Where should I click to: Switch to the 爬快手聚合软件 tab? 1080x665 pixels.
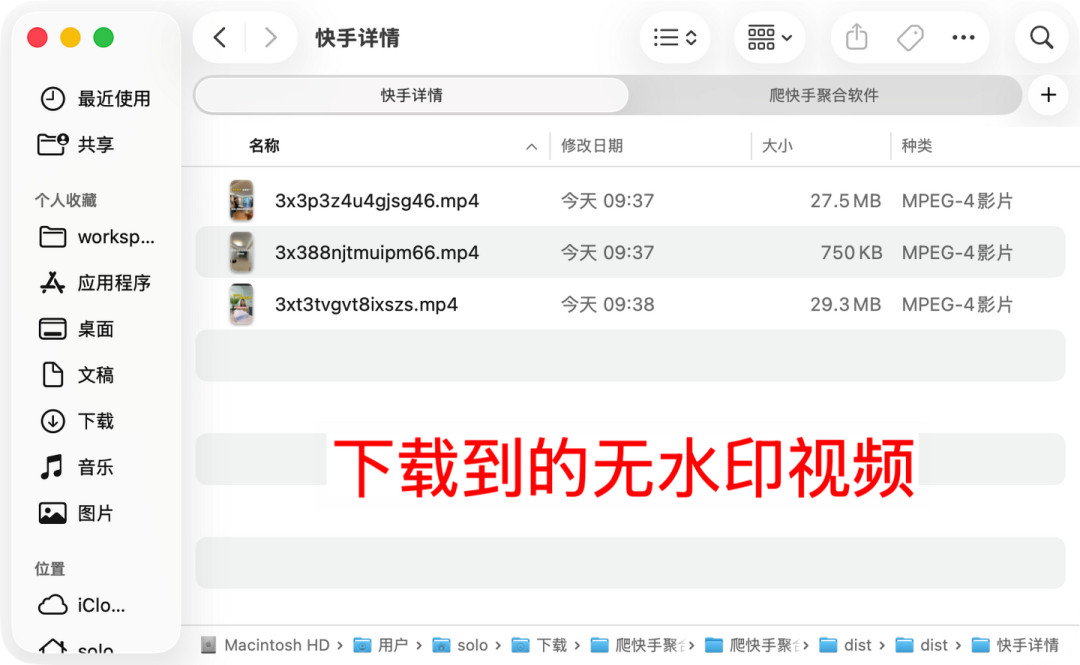point(824,95)
